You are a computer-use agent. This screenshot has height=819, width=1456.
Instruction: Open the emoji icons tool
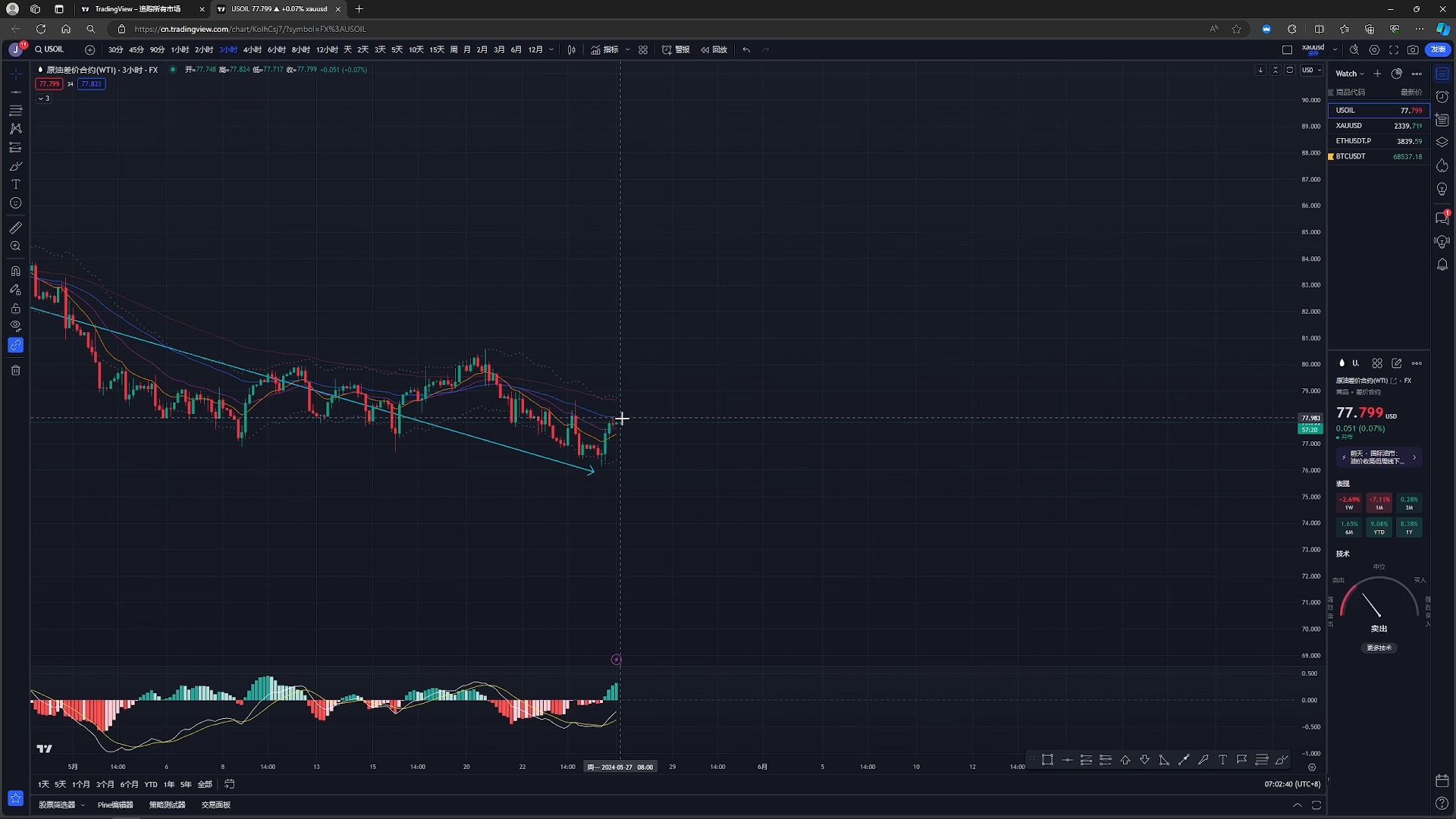pos(15,203)
